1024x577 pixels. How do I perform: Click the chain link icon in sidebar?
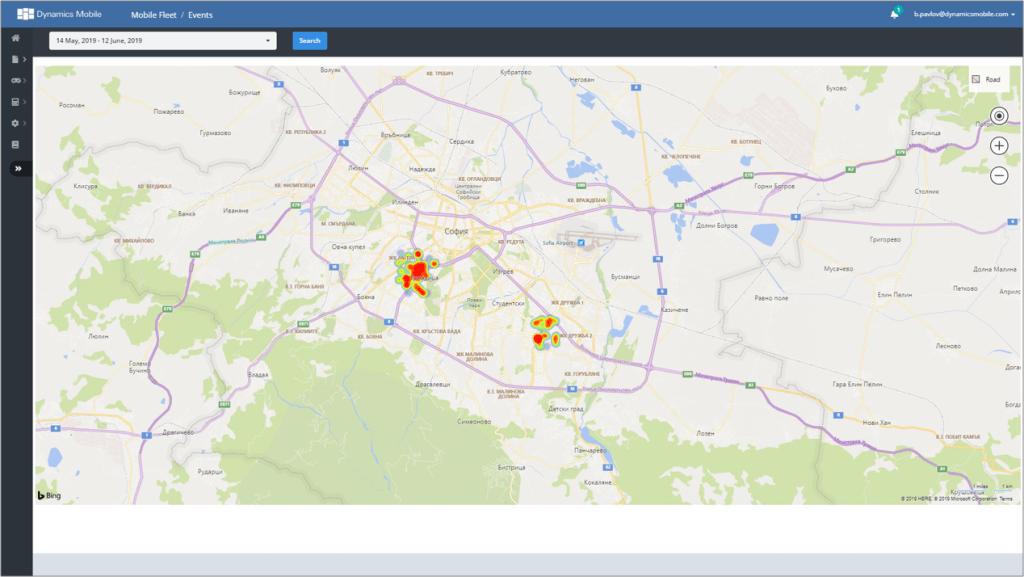[16, 80]
